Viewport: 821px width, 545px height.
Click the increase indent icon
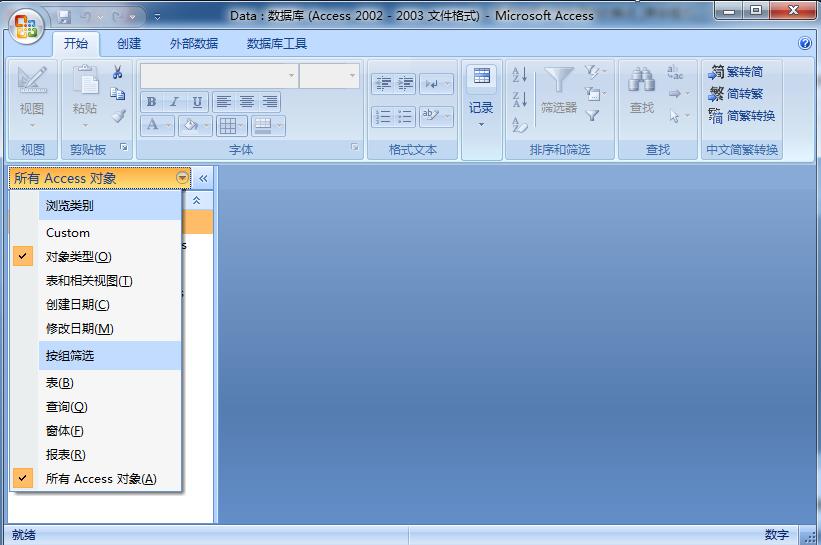pyautogui.click(x=405, y=83)
